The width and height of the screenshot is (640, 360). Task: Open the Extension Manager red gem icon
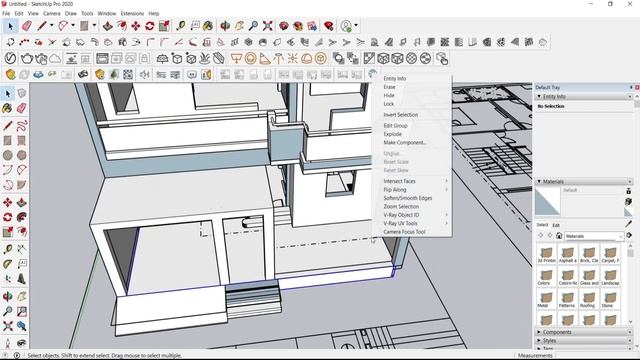click(x=329, y=26)
